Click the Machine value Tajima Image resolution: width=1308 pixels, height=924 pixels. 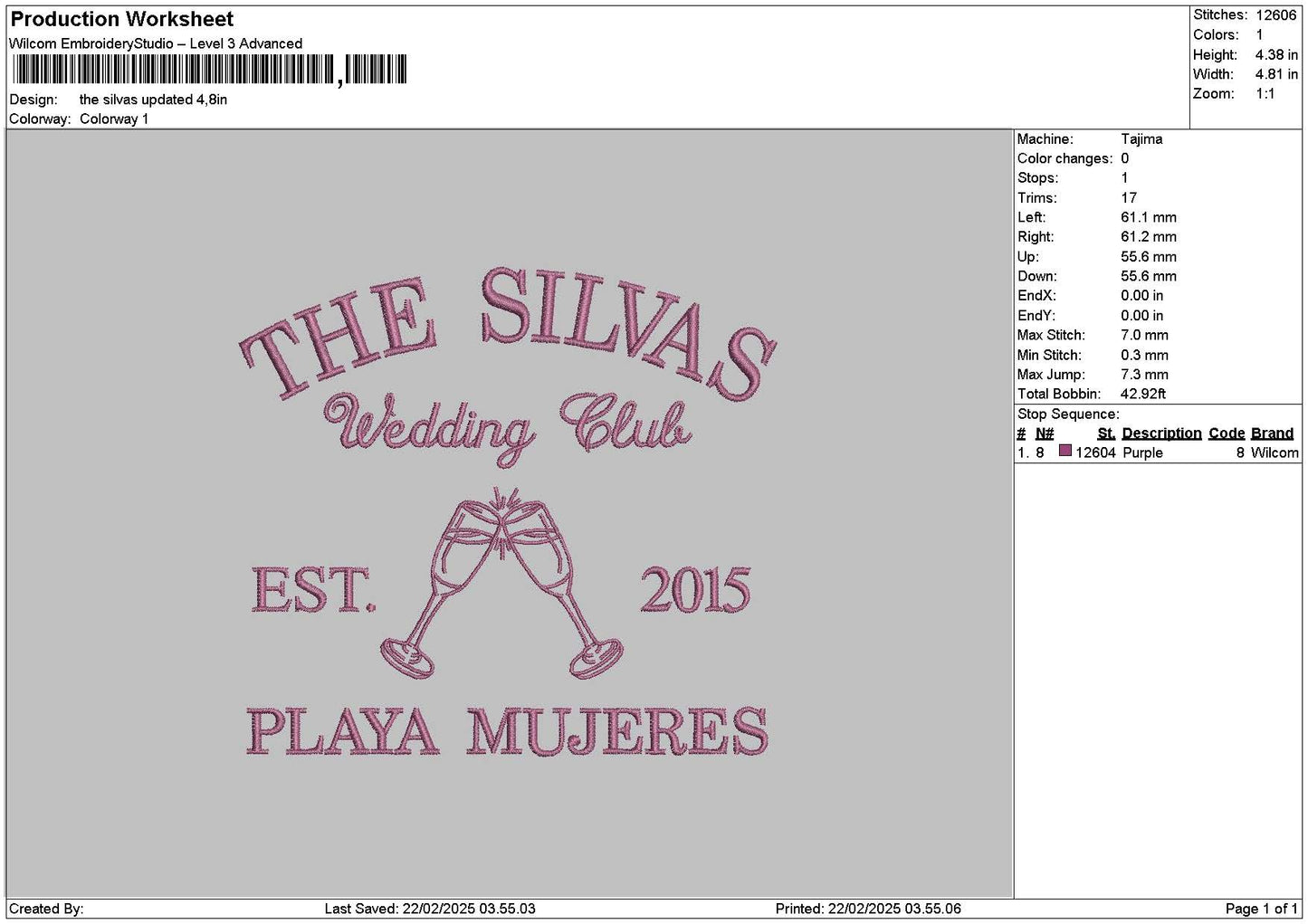[x=1141, y=138]
